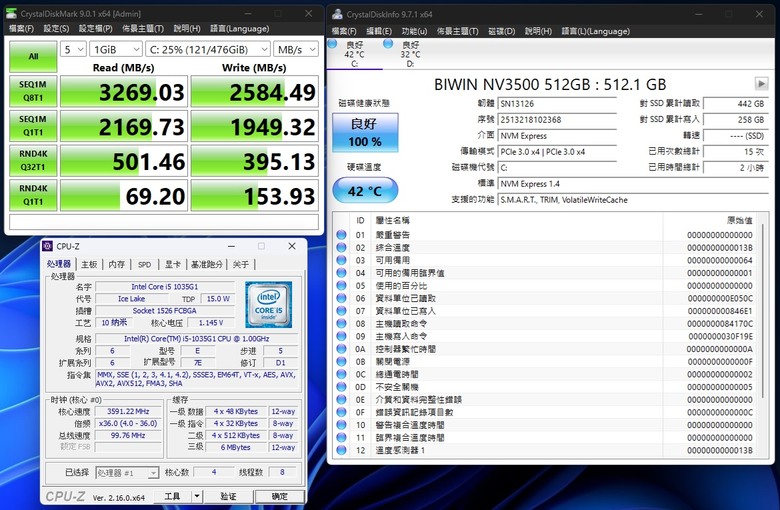
Task: Open the MB/s unit dropdown
Action: (x=296, y=49)
